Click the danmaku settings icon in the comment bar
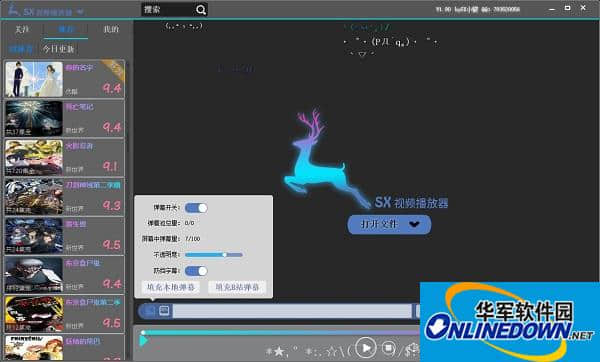 [x=150, y=310]
